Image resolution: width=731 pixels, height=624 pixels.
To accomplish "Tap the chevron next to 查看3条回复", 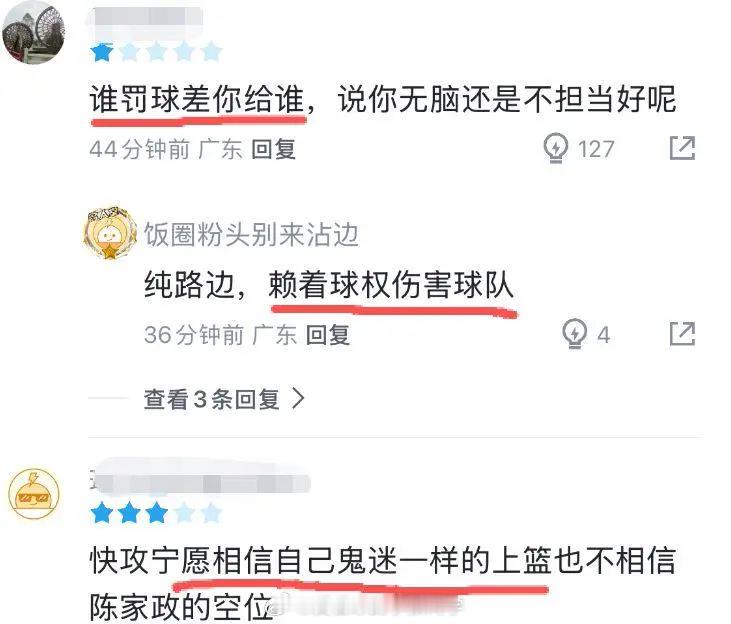I will tap(298, 399).
